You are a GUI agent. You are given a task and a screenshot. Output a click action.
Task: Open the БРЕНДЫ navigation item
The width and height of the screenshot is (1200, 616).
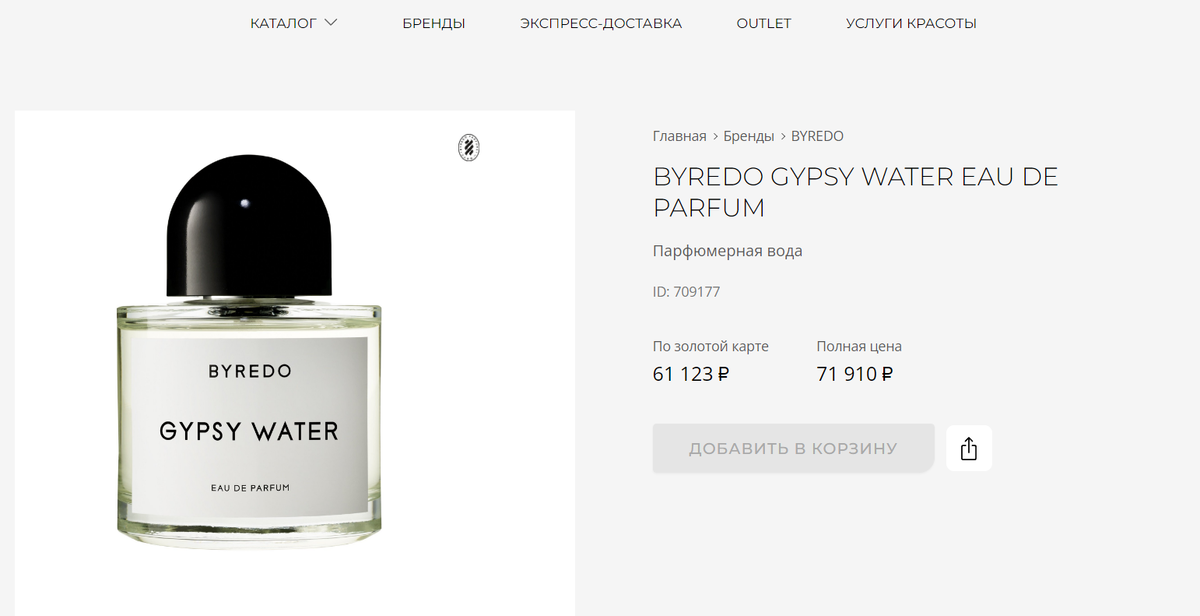pyautogui.click(x=434, y=23)
